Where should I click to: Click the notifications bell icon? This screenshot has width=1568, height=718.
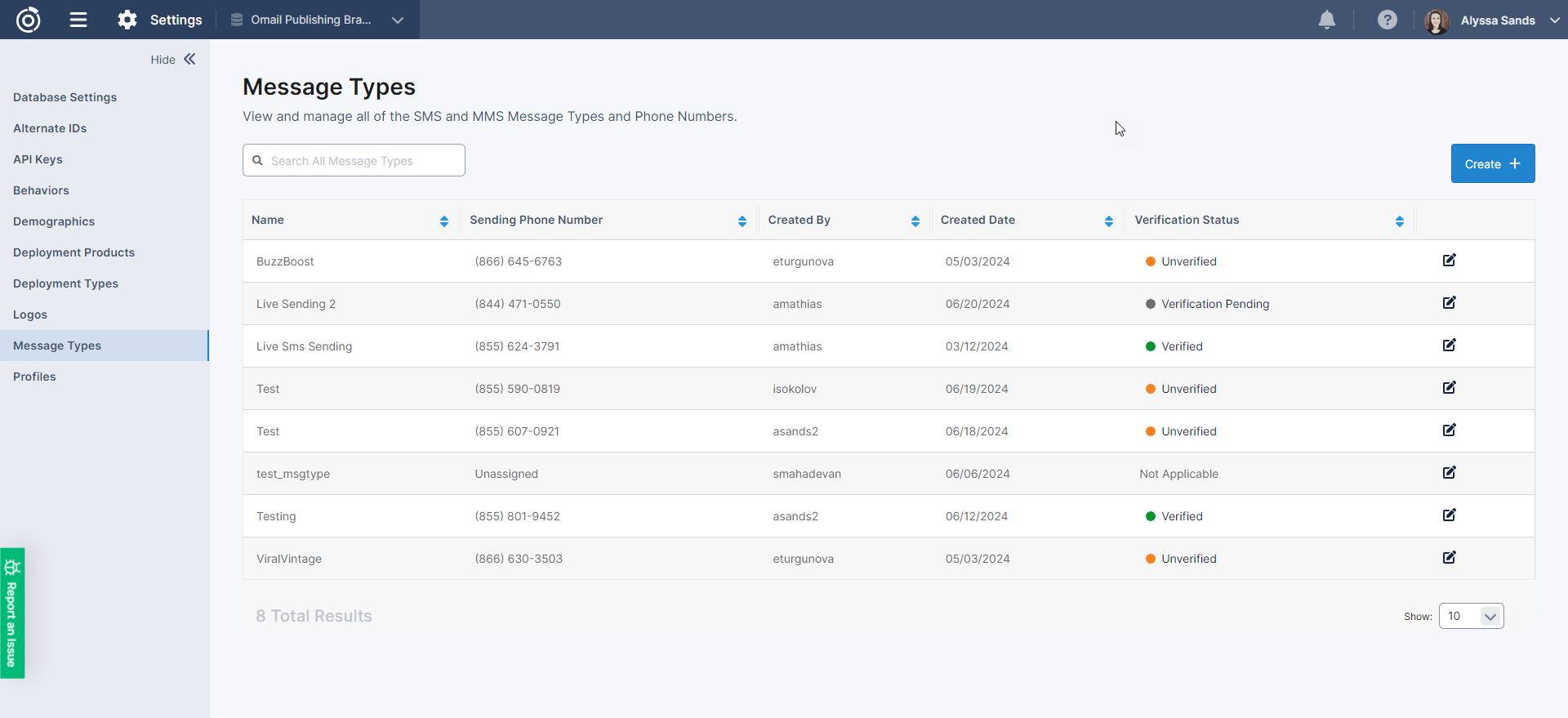click(1326, 20)
